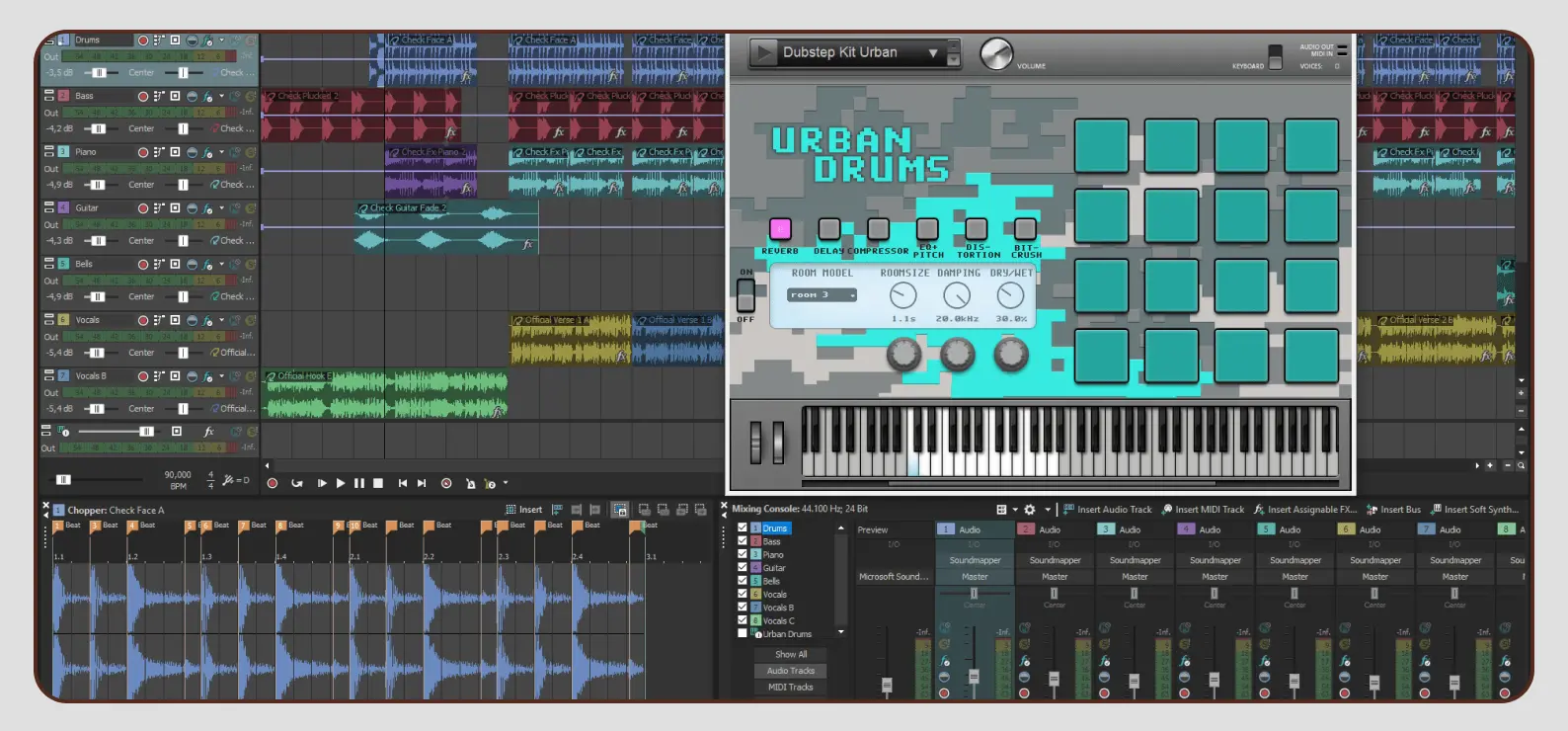Go to the project start
Image resolution: width=1568 pixels, height=731 pixels.
pos(403,483)
